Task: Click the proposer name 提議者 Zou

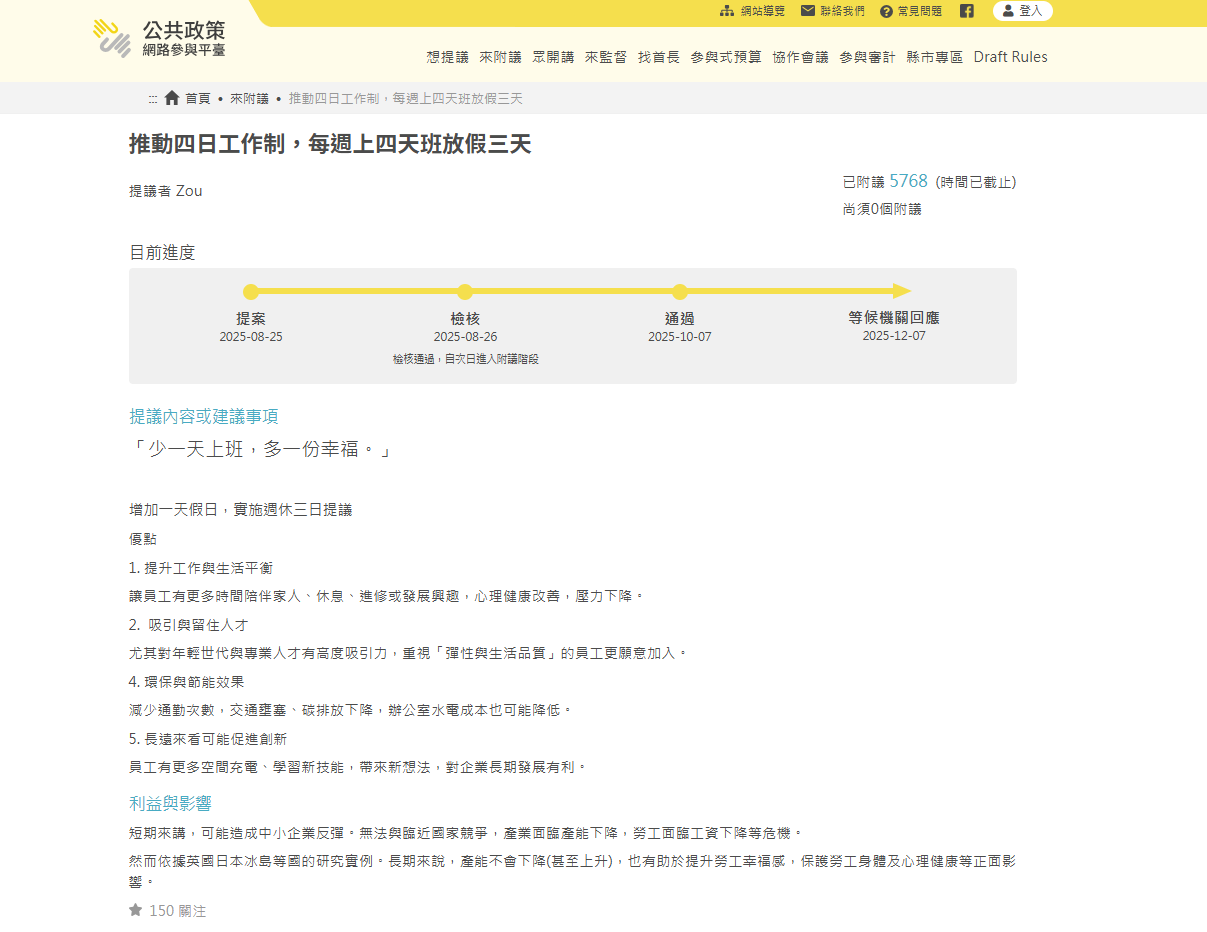Action: (166, 191)
